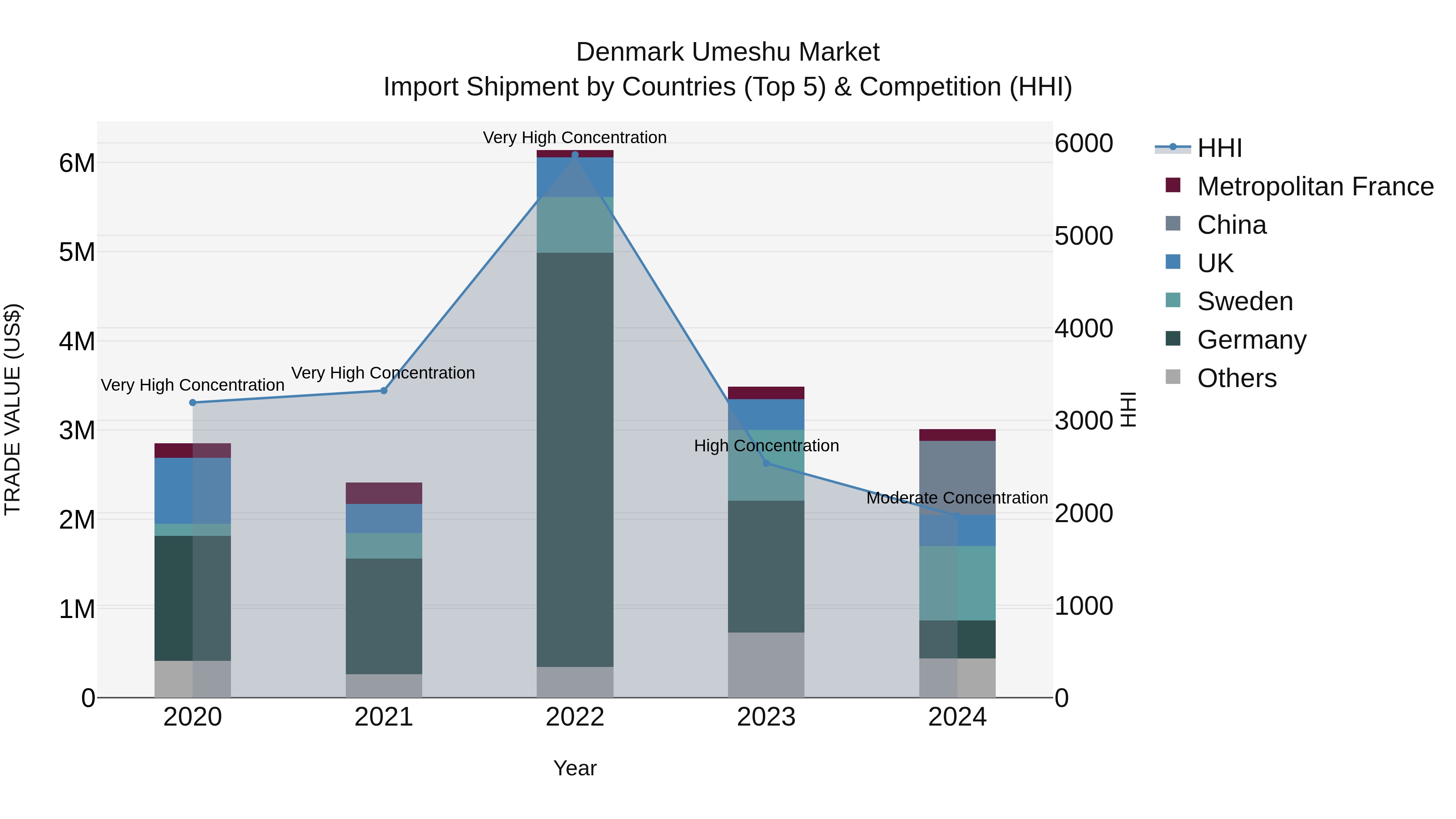Click the 'Very High Concentration' annotation above 2020
The image size is (1456, 819).
193,385
